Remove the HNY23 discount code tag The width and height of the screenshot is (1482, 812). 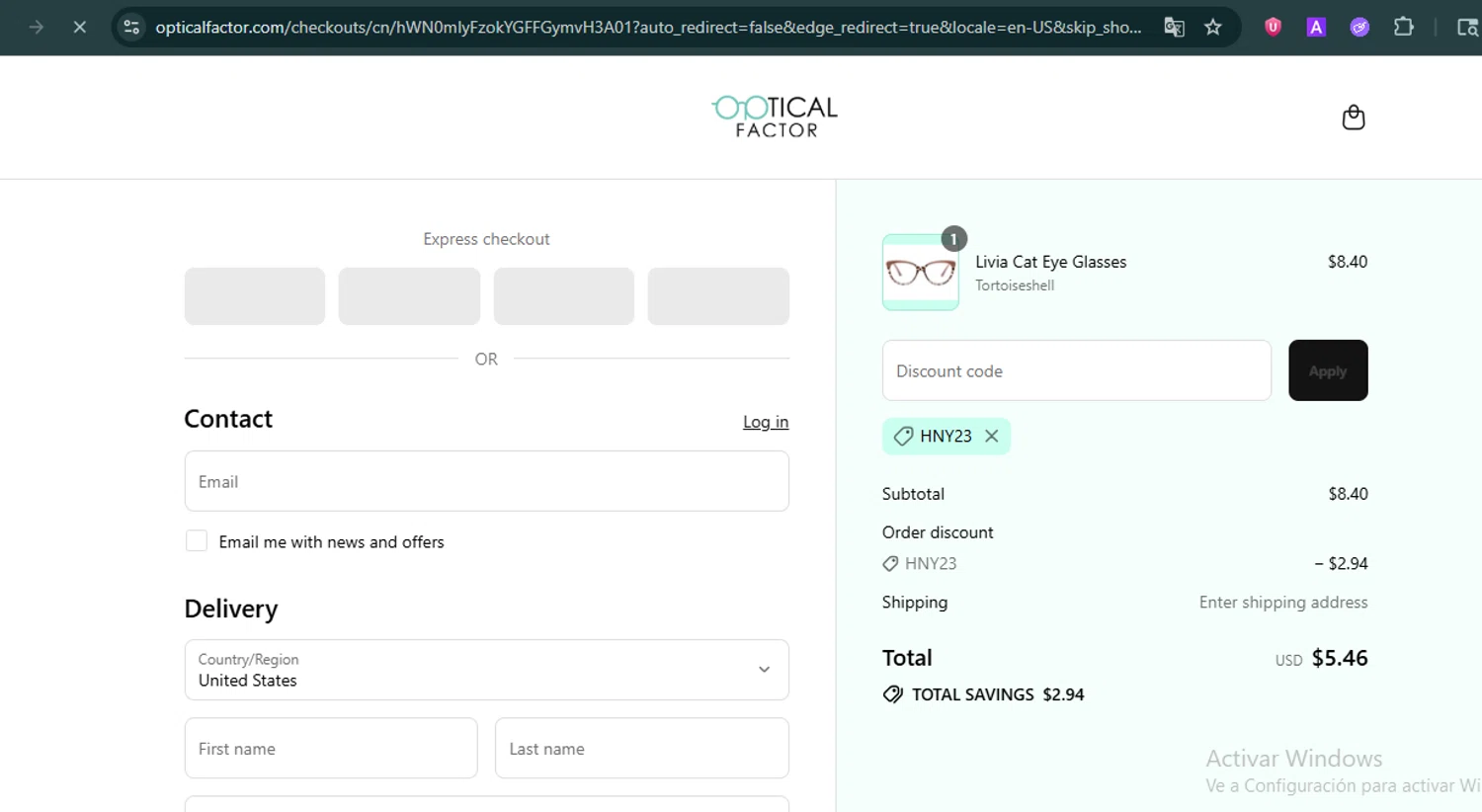[x=992, y=436]
